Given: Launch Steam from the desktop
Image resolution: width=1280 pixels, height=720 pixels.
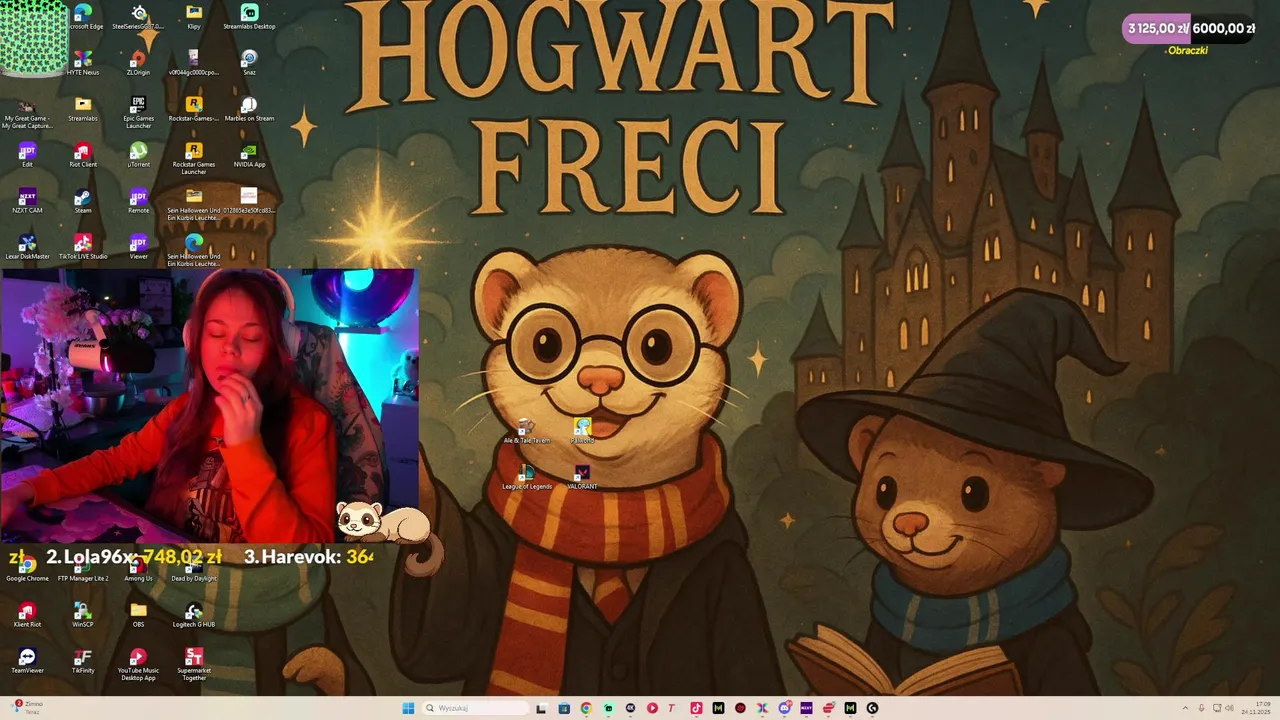Looking at the screenshot, I should 83,201.
